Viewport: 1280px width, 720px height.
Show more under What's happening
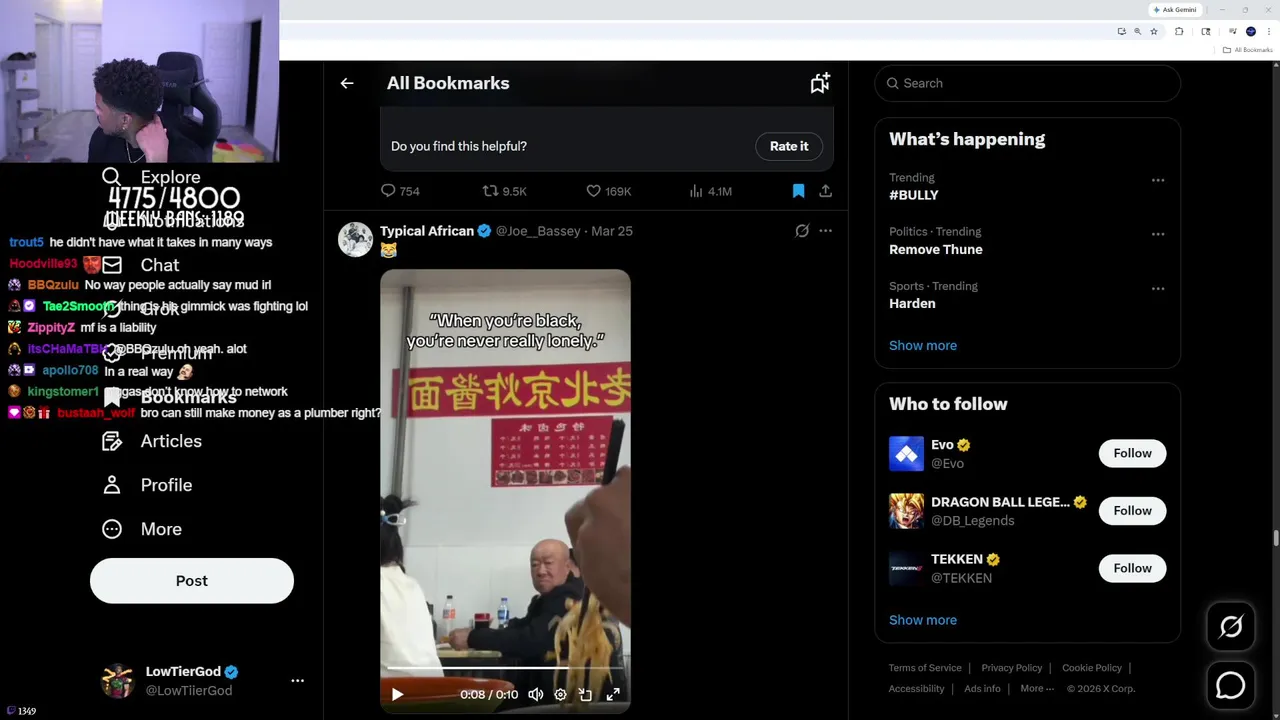(923, 345)
